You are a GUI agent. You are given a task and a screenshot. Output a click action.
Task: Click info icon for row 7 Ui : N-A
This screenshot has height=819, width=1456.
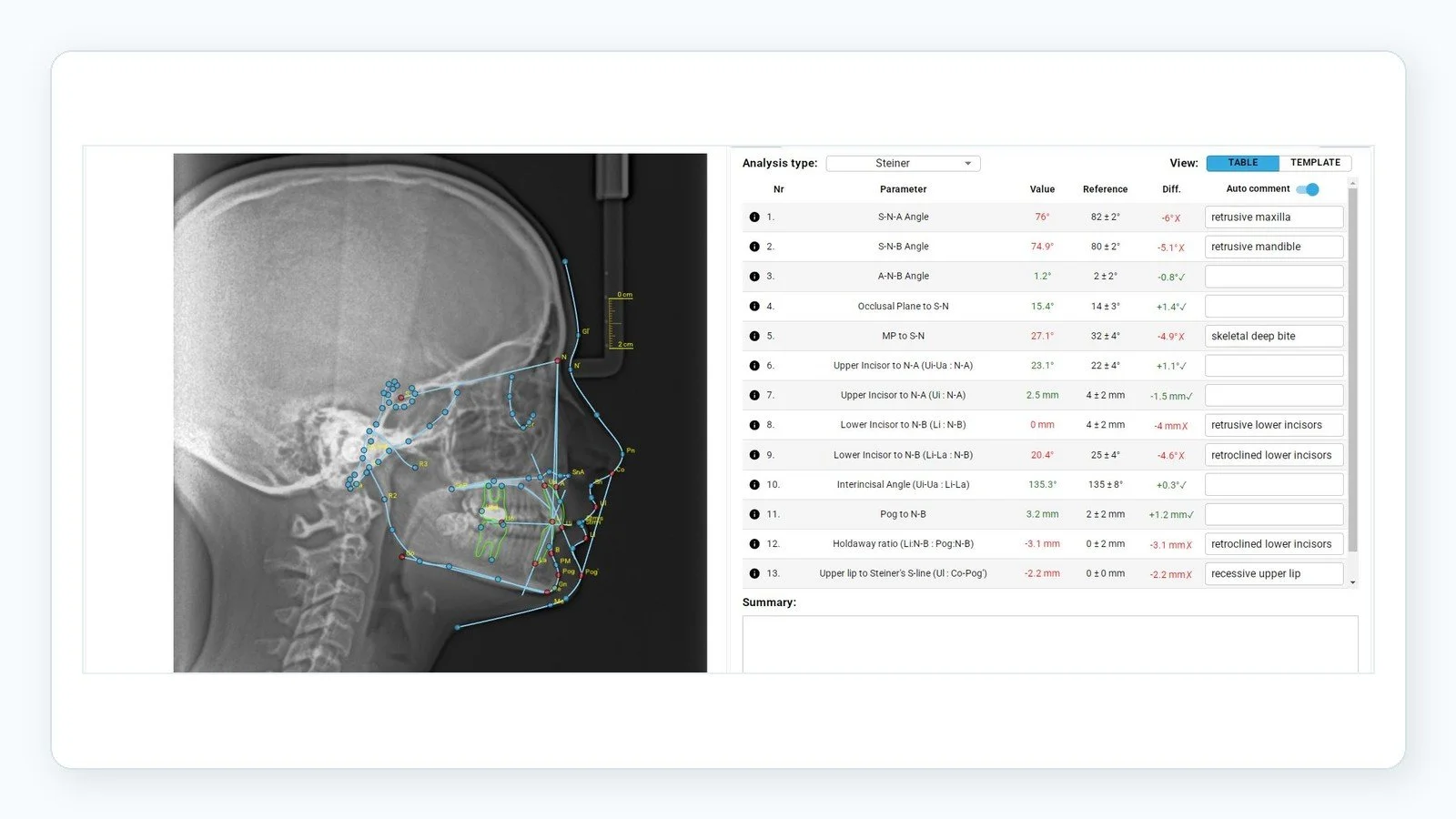click(754, 396)
